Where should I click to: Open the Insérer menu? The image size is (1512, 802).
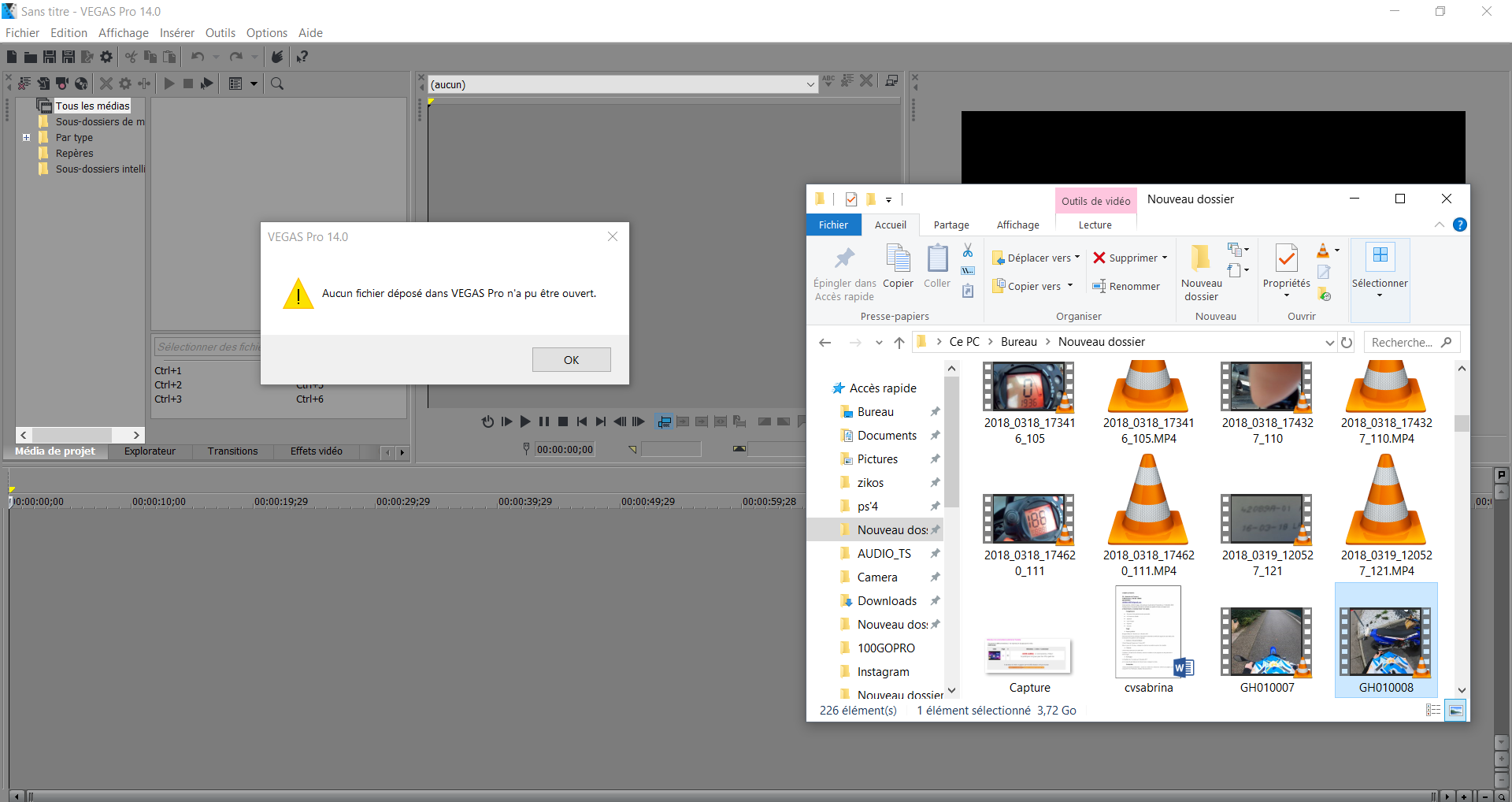pyautogui.click(x=177, y=33)
